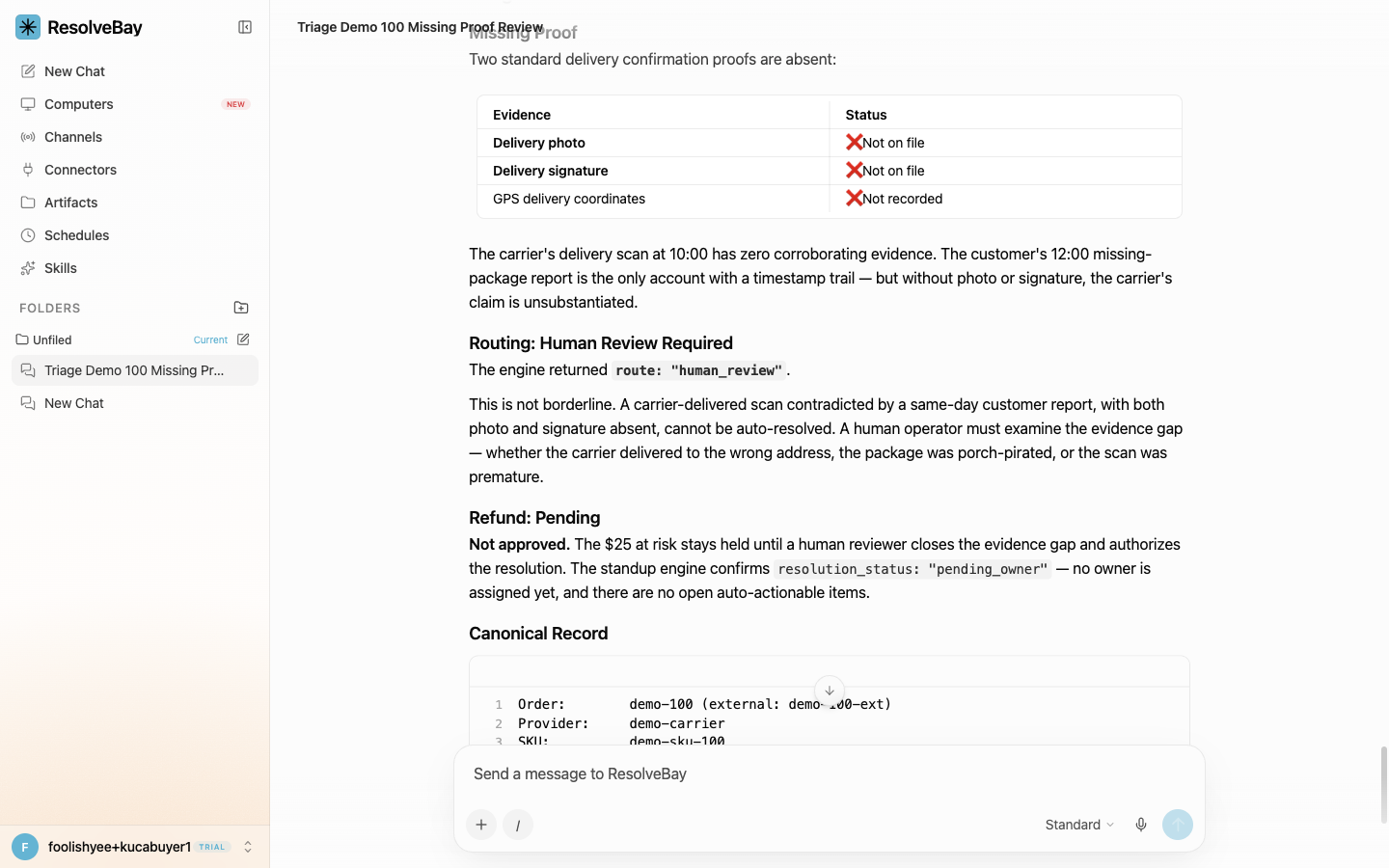Click the Order demo-100 code line
The height and width of the screenshot is (868, 1389).
(x=704, y=704)
